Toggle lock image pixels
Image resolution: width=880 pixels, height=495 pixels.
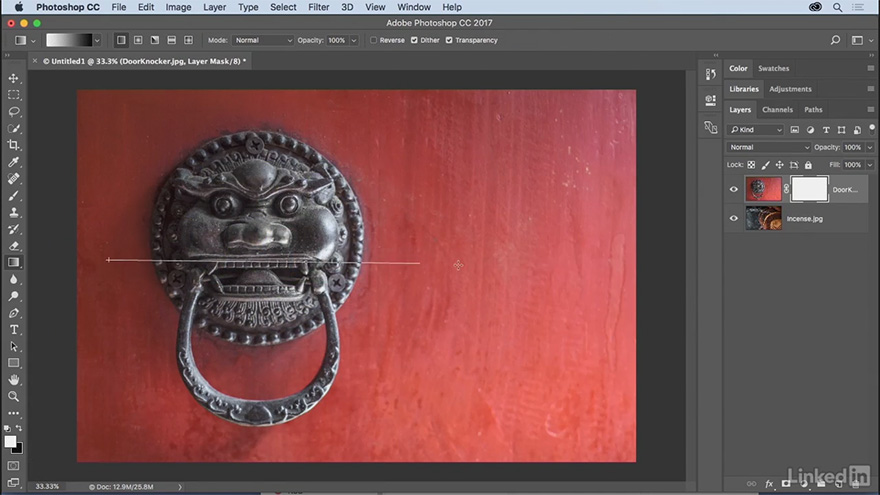point(766,165)
